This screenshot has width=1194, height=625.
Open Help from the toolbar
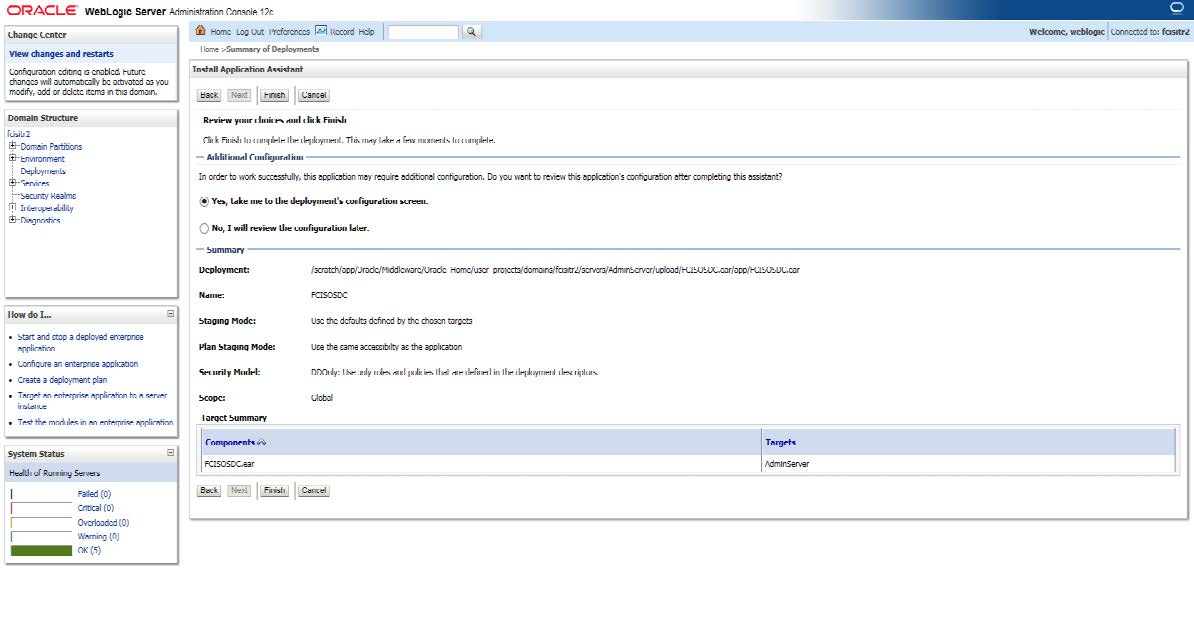click(366, 32)
